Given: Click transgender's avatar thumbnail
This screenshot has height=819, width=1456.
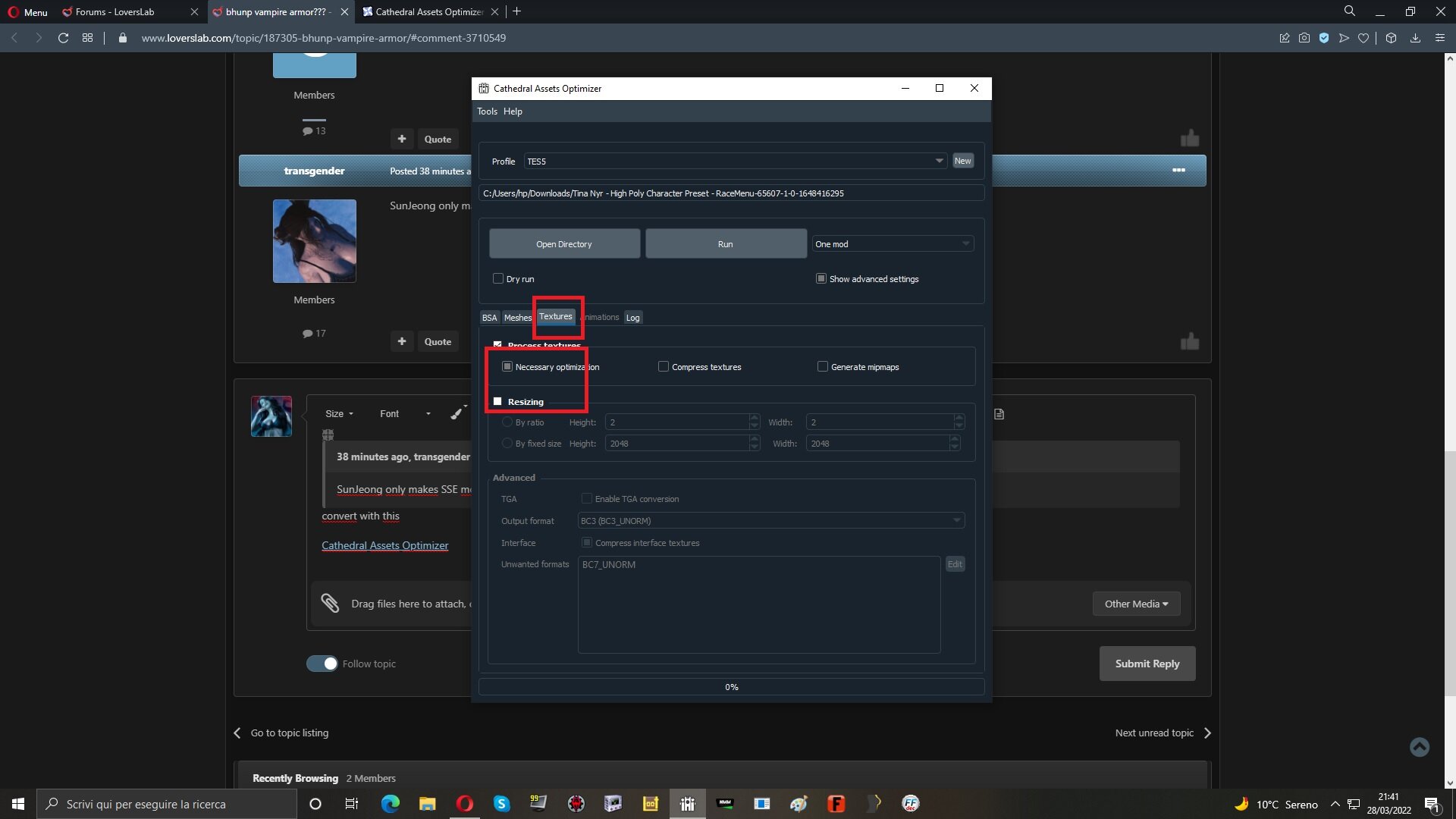Looking at the screenshot, I should [314, 241].
